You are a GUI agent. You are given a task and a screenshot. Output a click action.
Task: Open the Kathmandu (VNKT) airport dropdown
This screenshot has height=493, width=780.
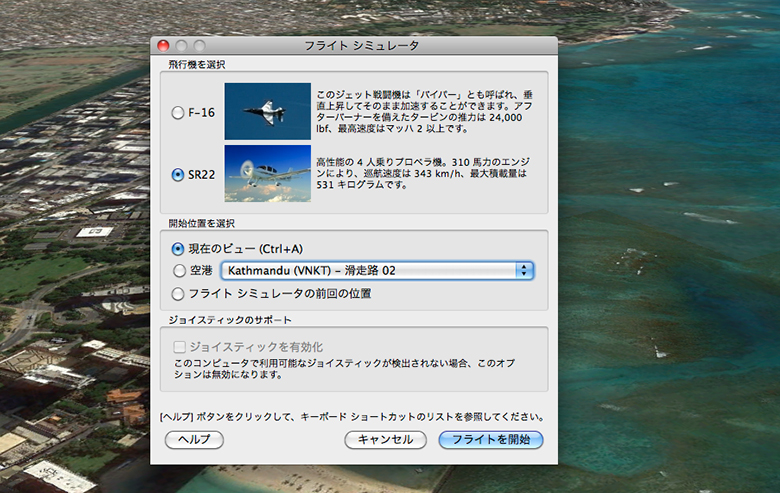[376, 270]
